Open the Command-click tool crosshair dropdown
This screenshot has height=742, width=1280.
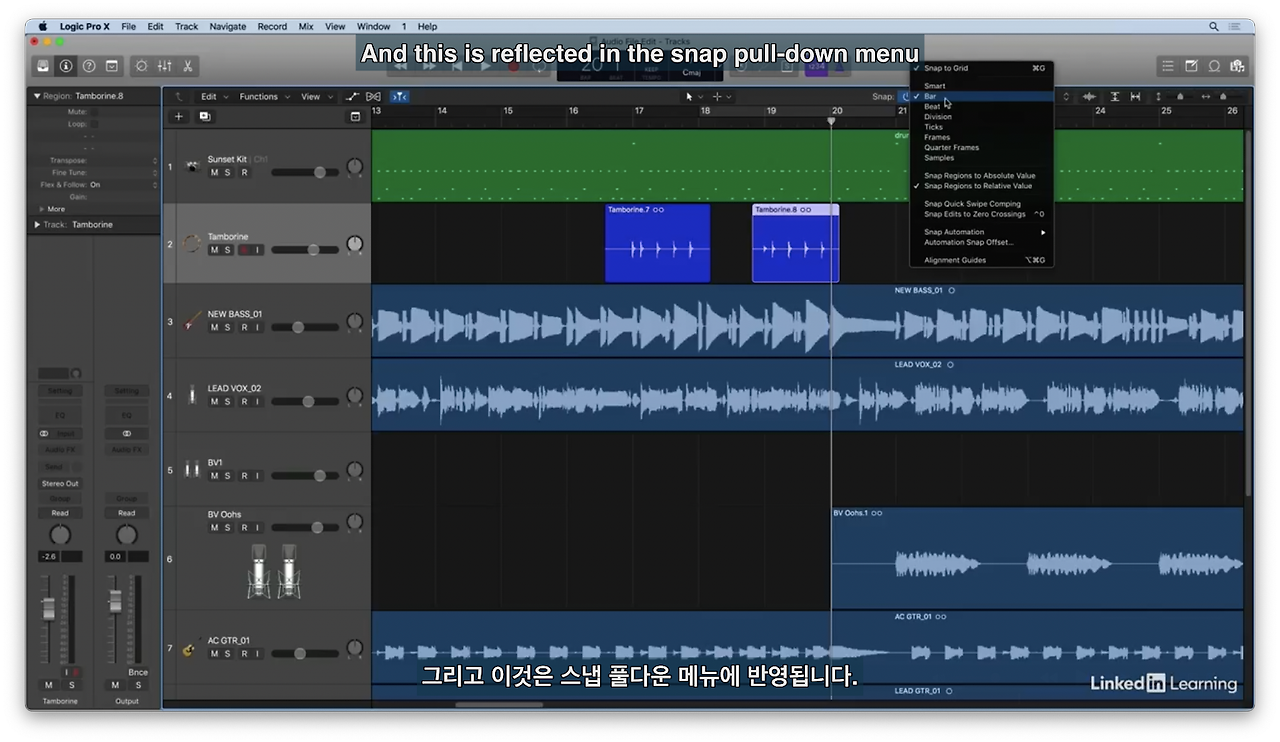pyautogui.click(x=722, y=97)
